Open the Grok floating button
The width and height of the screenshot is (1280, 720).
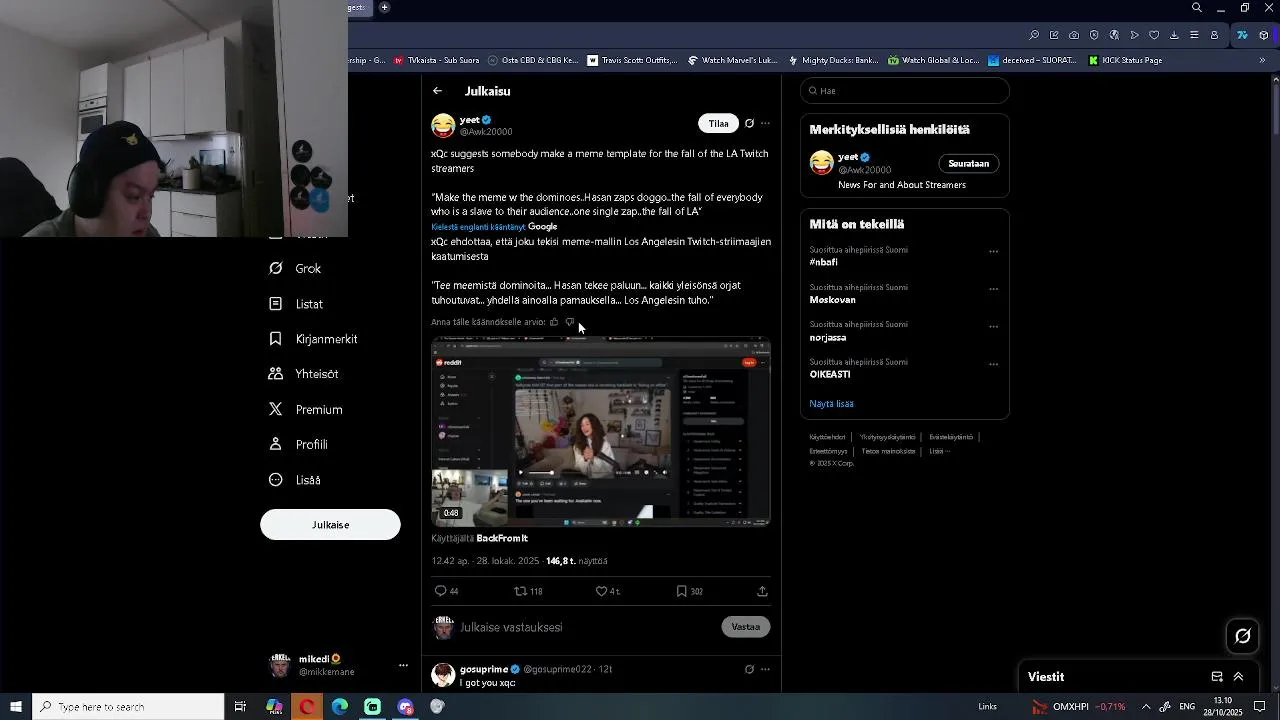click(x=1243, y=636)
